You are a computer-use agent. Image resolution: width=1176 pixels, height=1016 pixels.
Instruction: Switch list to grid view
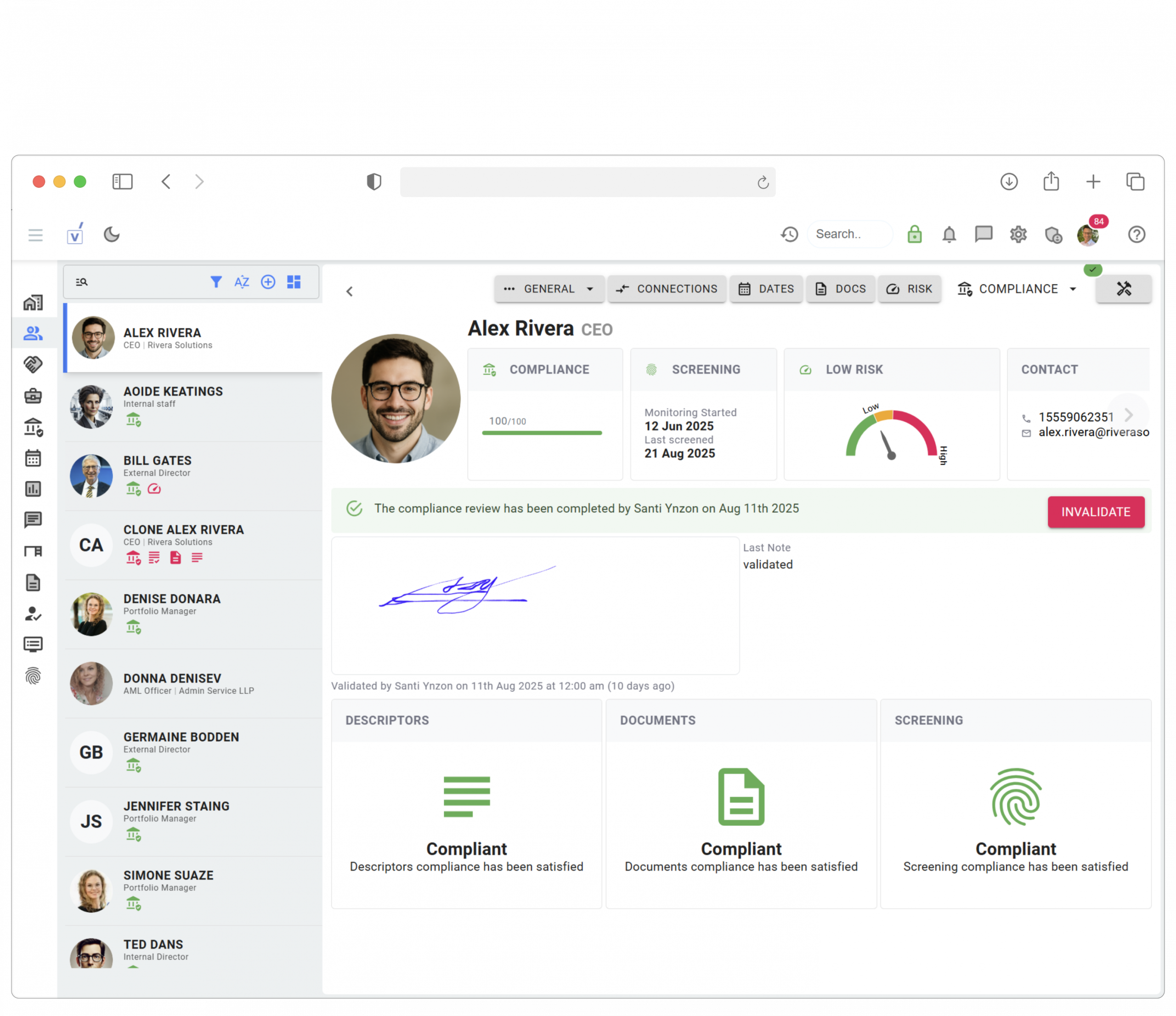pyautogui.click(x=294, y=282)
